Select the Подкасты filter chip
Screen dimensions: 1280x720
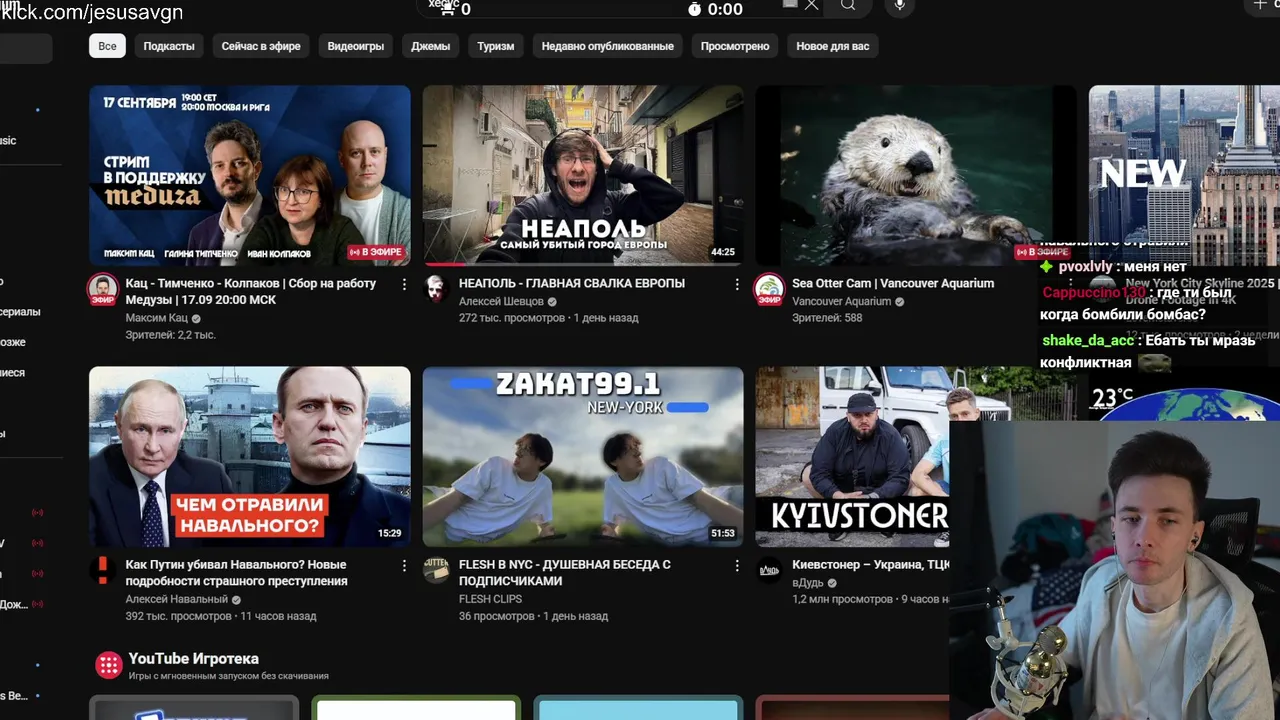click(x=168, y=46)
